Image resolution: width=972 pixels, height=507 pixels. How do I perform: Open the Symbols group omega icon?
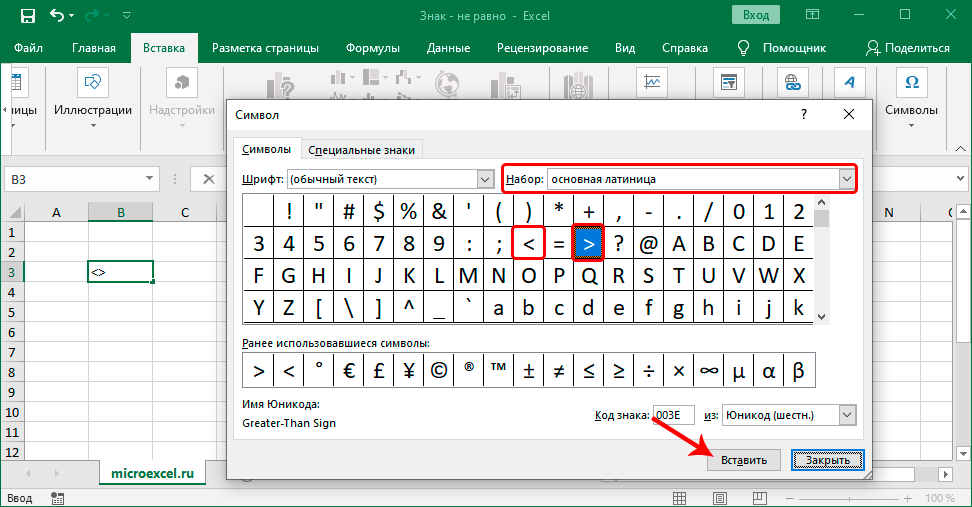(x=911, y=82)
